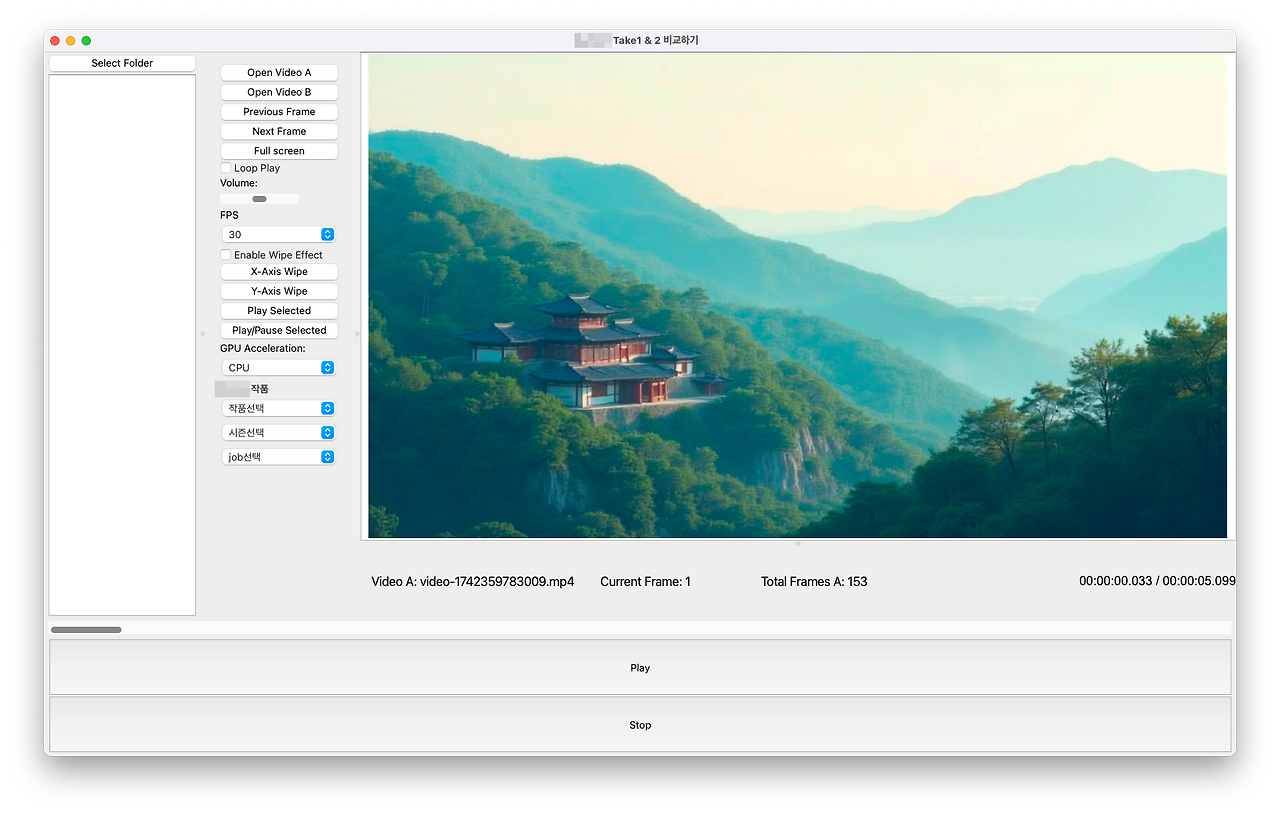Viewport: 1280px width, 814px height.
Task: Click the timecode 00:00:00.033 display
Action: [x=1157, y=581]
